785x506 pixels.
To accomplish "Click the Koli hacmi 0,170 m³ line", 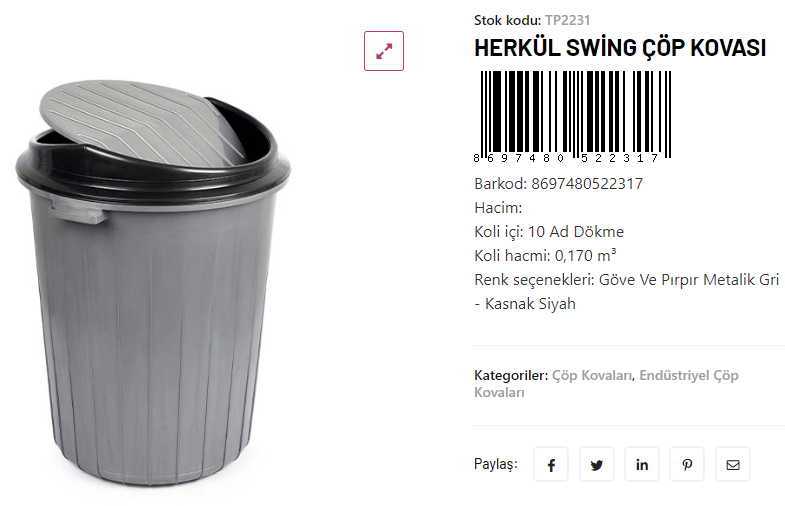I will click(x=545, y=255).
